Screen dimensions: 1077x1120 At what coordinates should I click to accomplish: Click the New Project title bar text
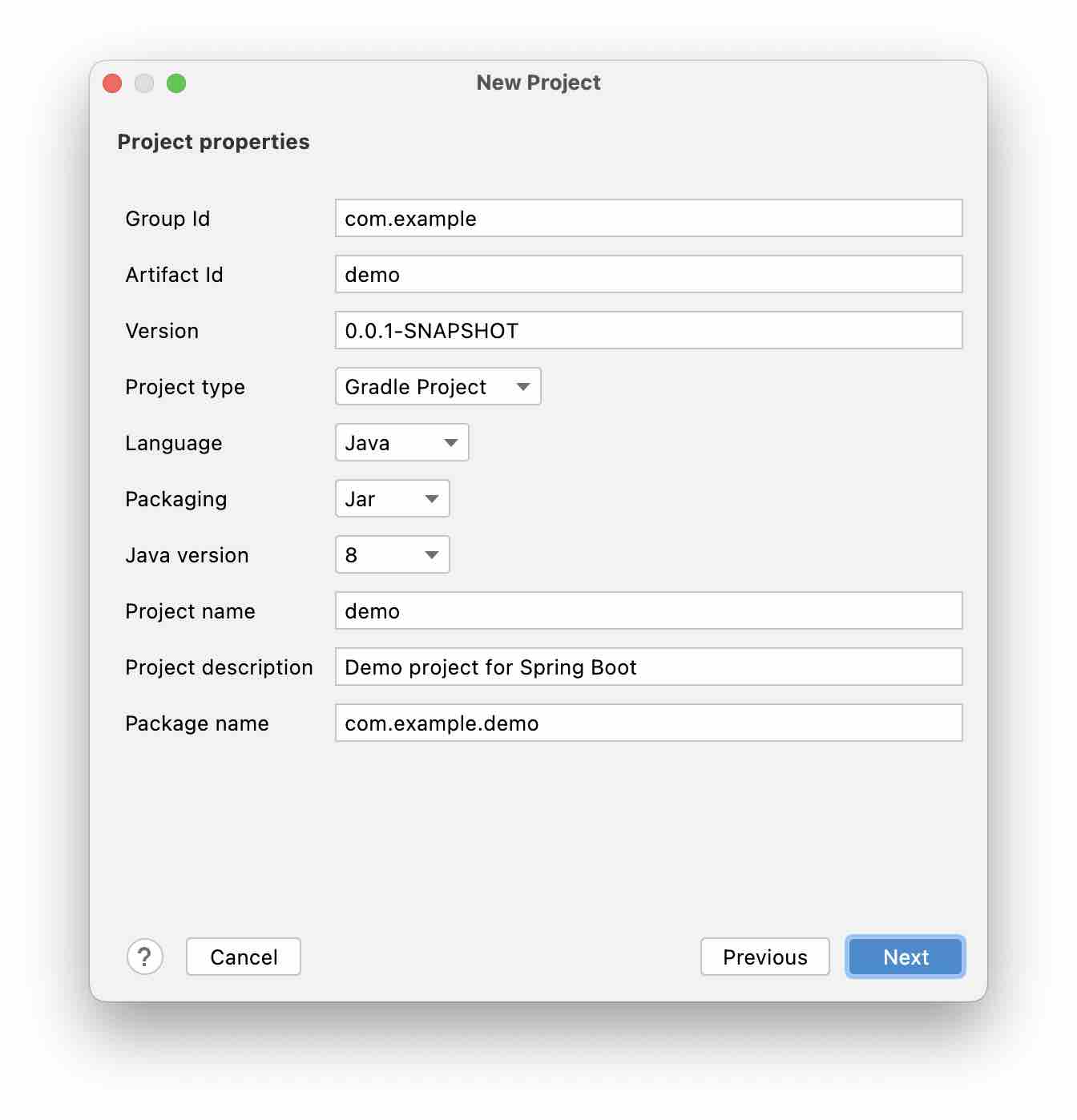coord(538,82)
